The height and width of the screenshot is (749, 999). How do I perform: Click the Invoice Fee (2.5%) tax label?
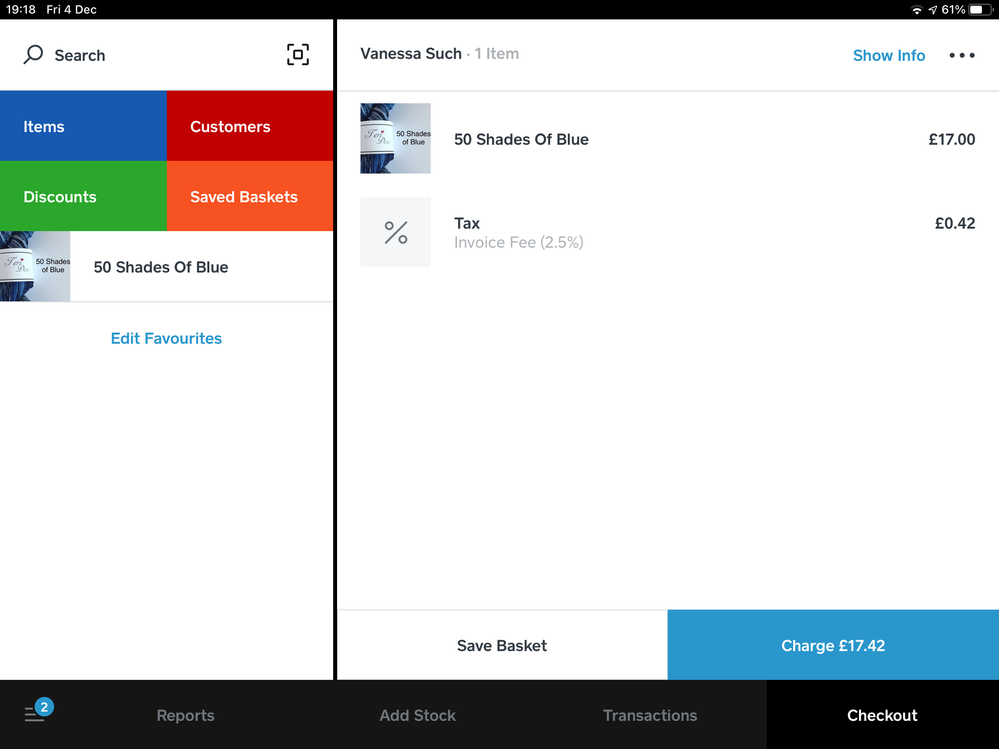[519, 243]
